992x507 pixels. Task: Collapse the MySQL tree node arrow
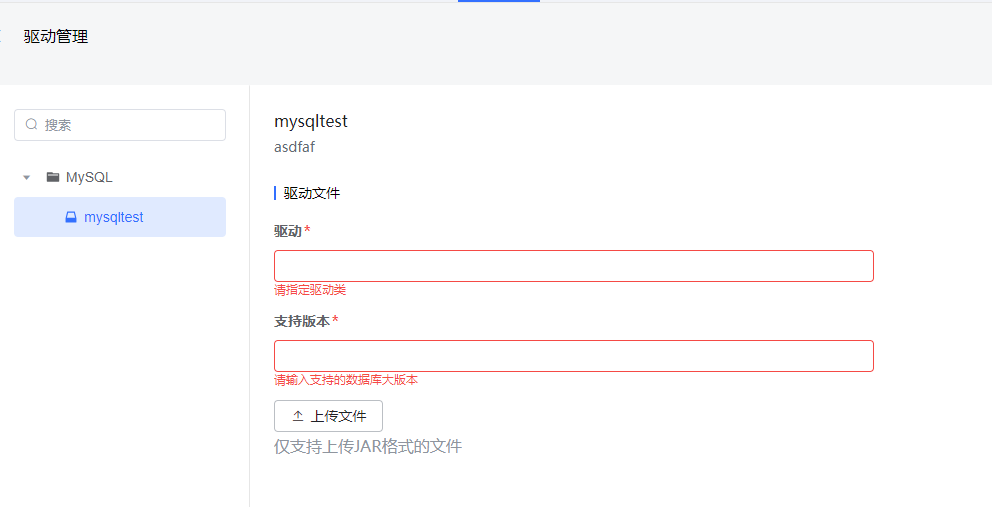click(x=27, y=178)
